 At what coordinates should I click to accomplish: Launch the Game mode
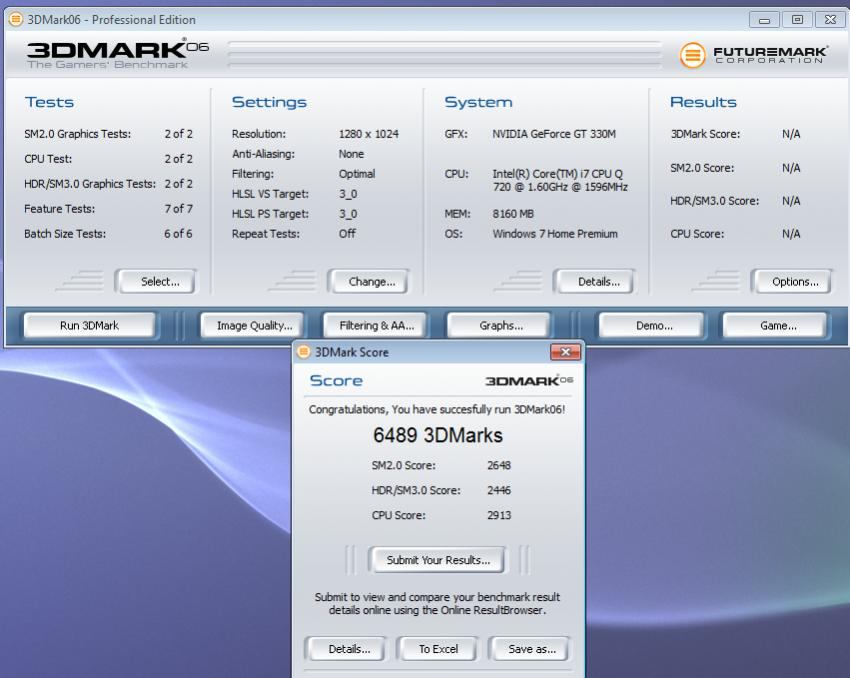pyautogui.click(x=775, y=325)
